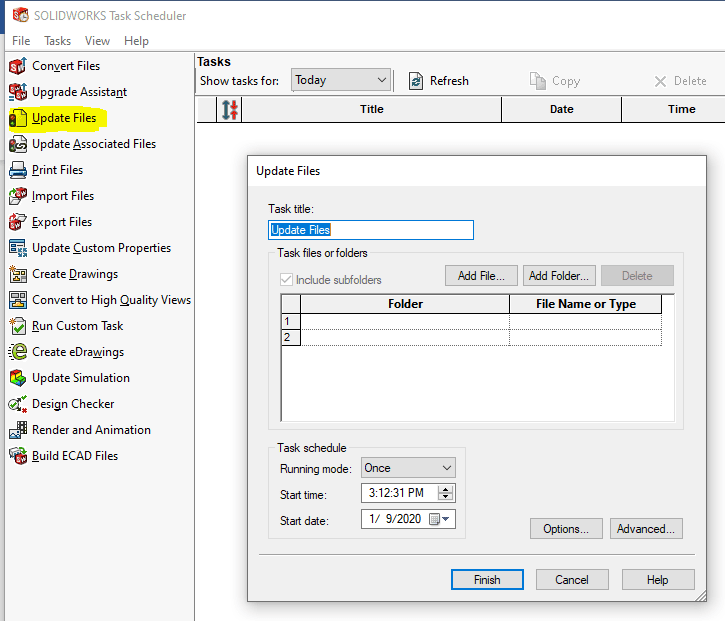Click the sort arrows column header icon
725x621 pixels.
tap(229, 110)
